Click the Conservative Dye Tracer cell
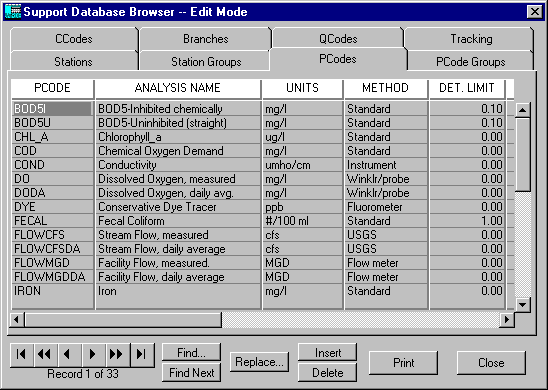 point(178,207)
